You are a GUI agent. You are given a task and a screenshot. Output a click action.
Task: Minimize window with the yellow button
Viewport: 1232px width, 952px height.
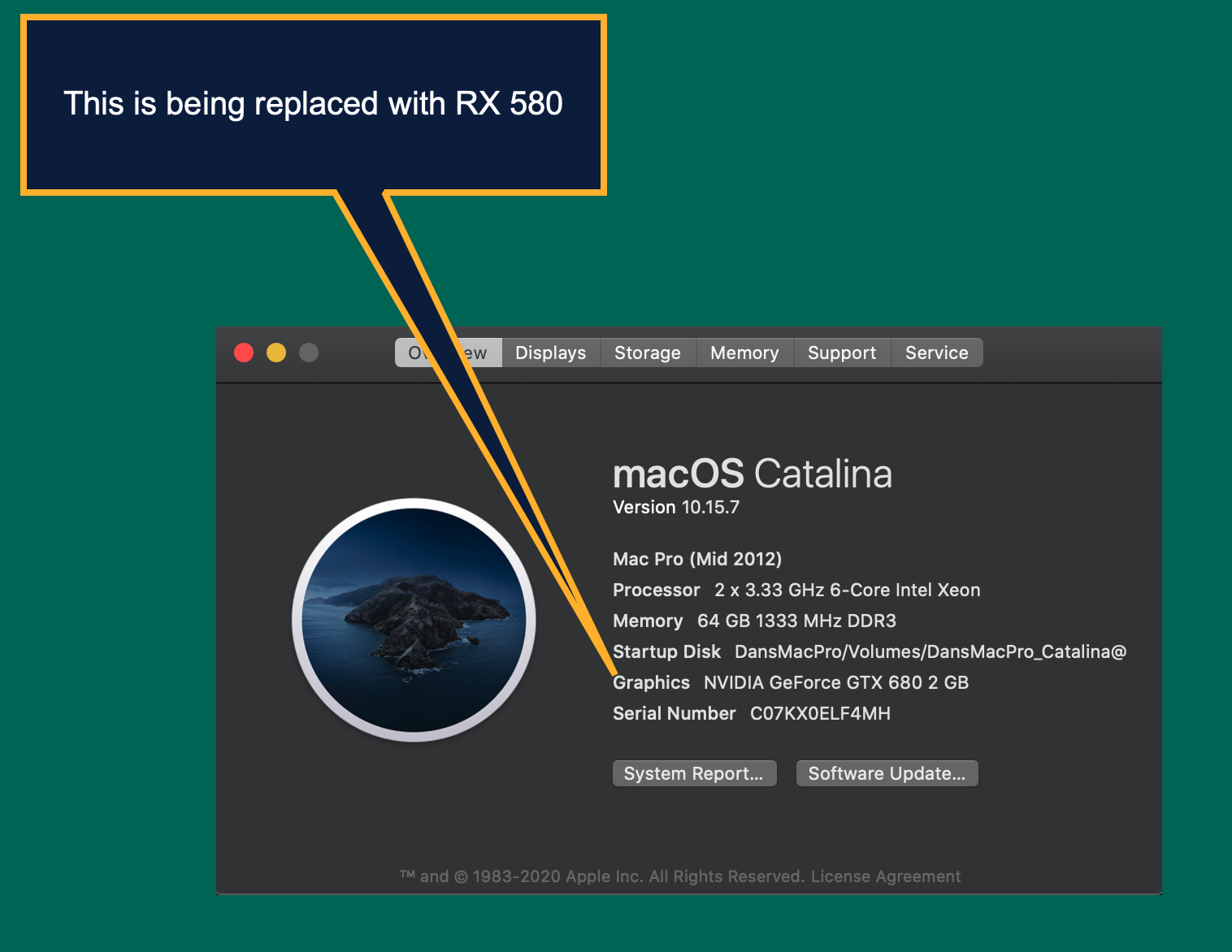pos(276,353)
